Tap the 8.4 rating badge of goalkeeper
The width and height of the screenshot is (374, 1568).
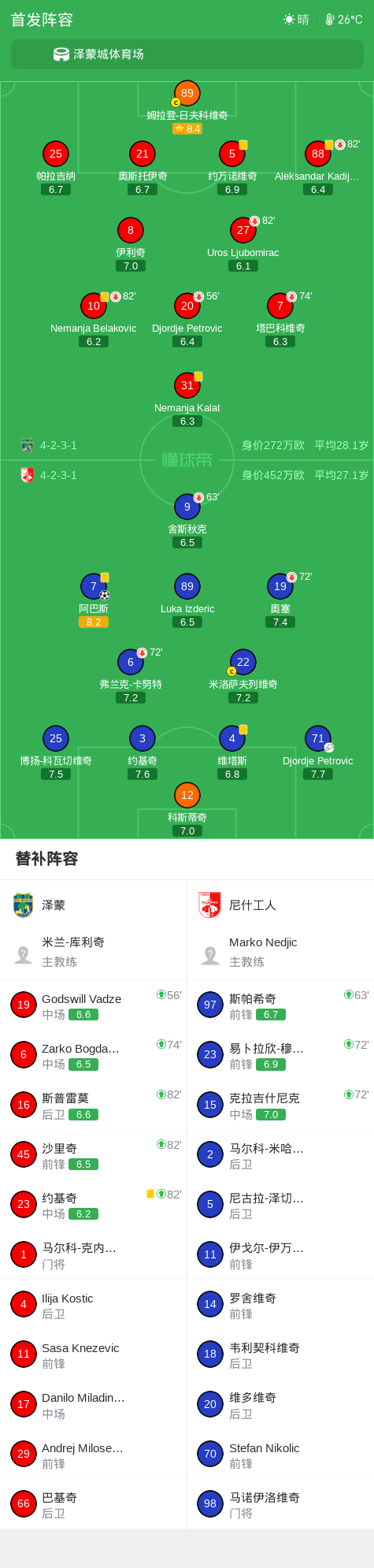(187, 128)
